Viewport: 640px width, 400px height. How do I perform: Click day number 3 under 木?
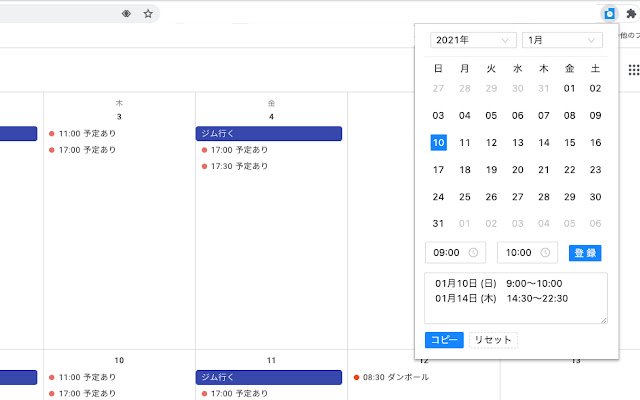(119, 117)
